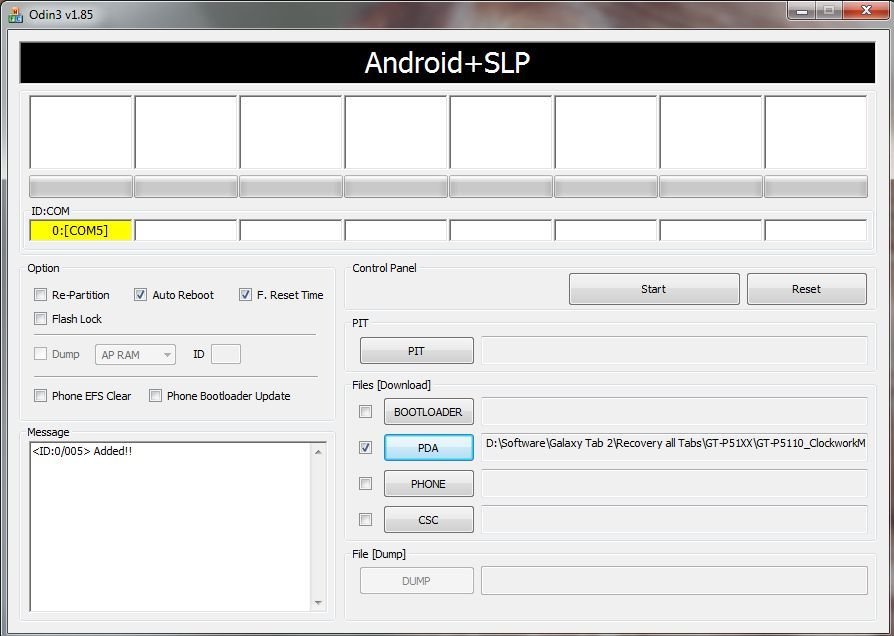Click the first progress bar under status boxes

[x=80, y=187]
